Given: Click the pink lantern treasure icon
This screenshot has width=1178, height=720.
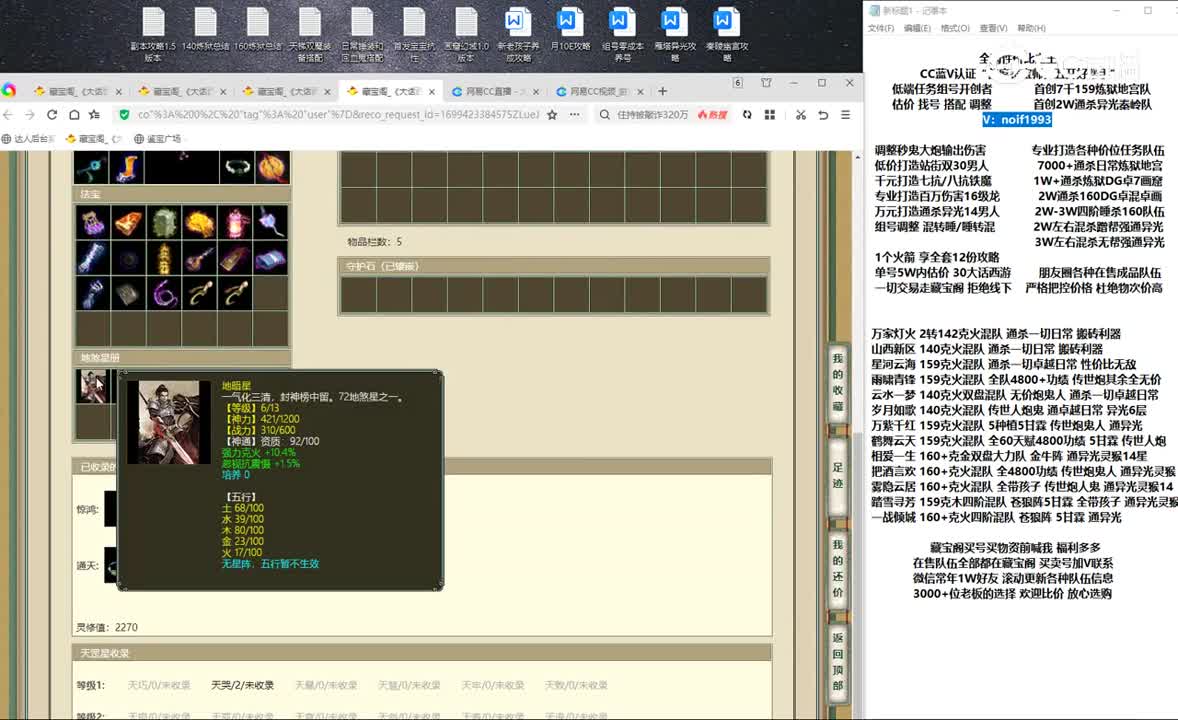Looking at the screenshot, I should point(234,222).
